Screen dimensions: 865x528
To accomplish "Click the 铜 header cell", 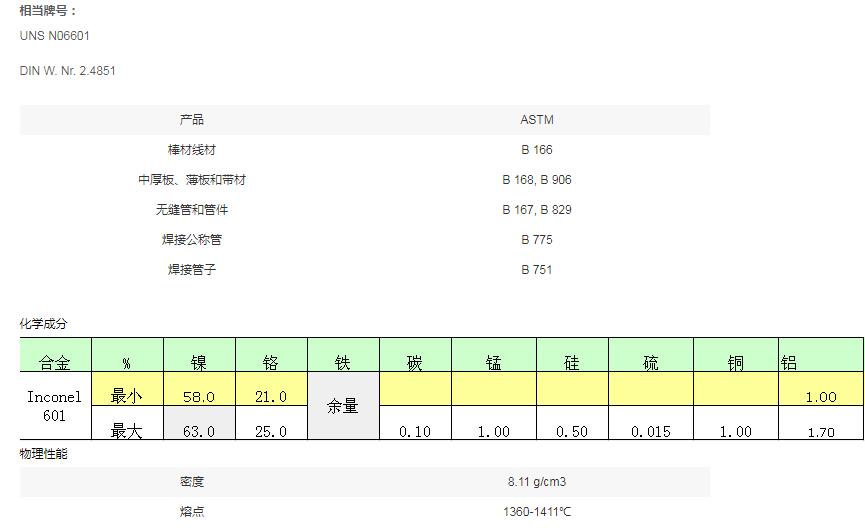I will [x=736, y=355].
